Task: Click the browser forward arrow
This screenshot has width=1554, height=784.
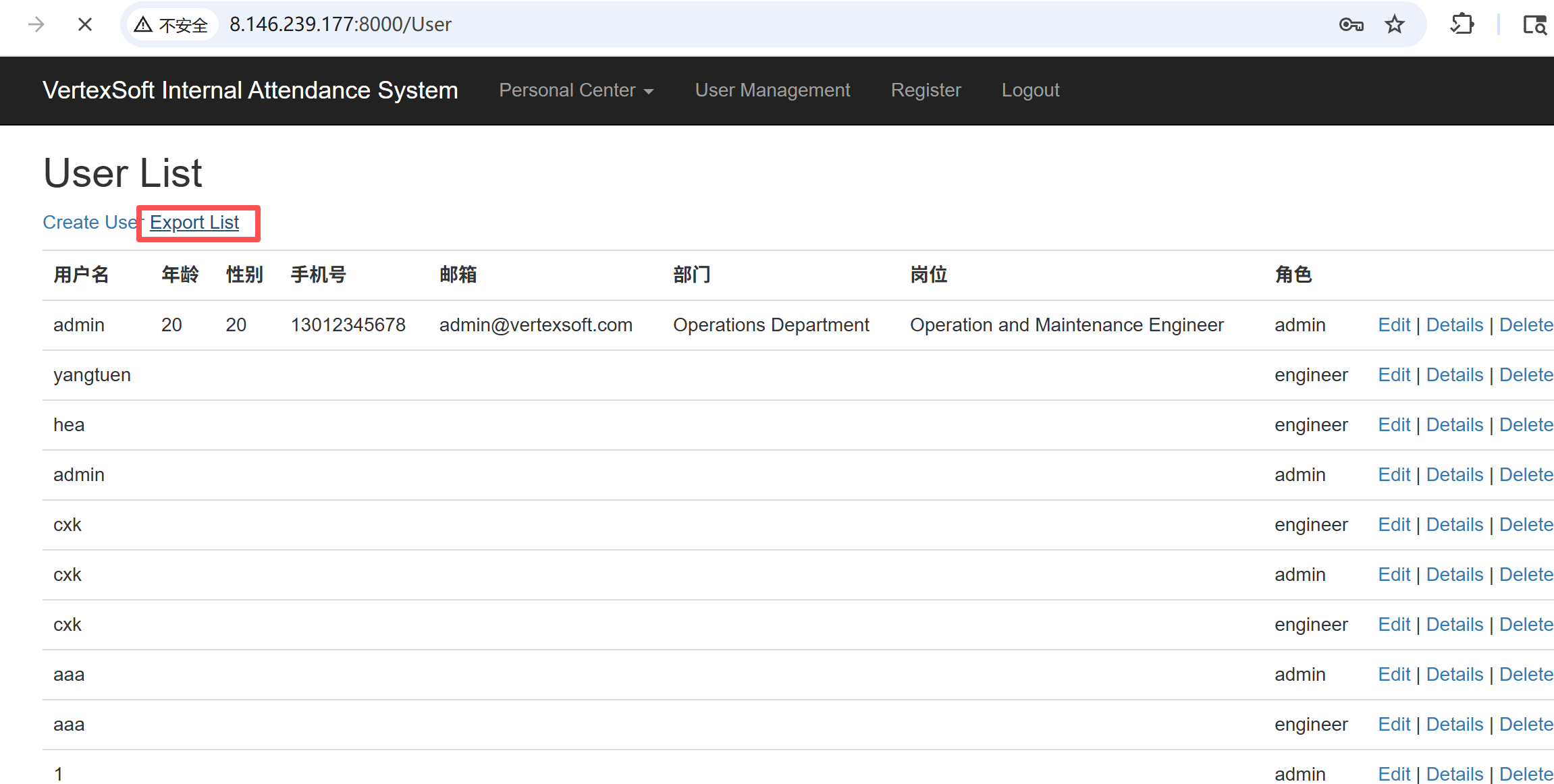Action: point(36,25)
